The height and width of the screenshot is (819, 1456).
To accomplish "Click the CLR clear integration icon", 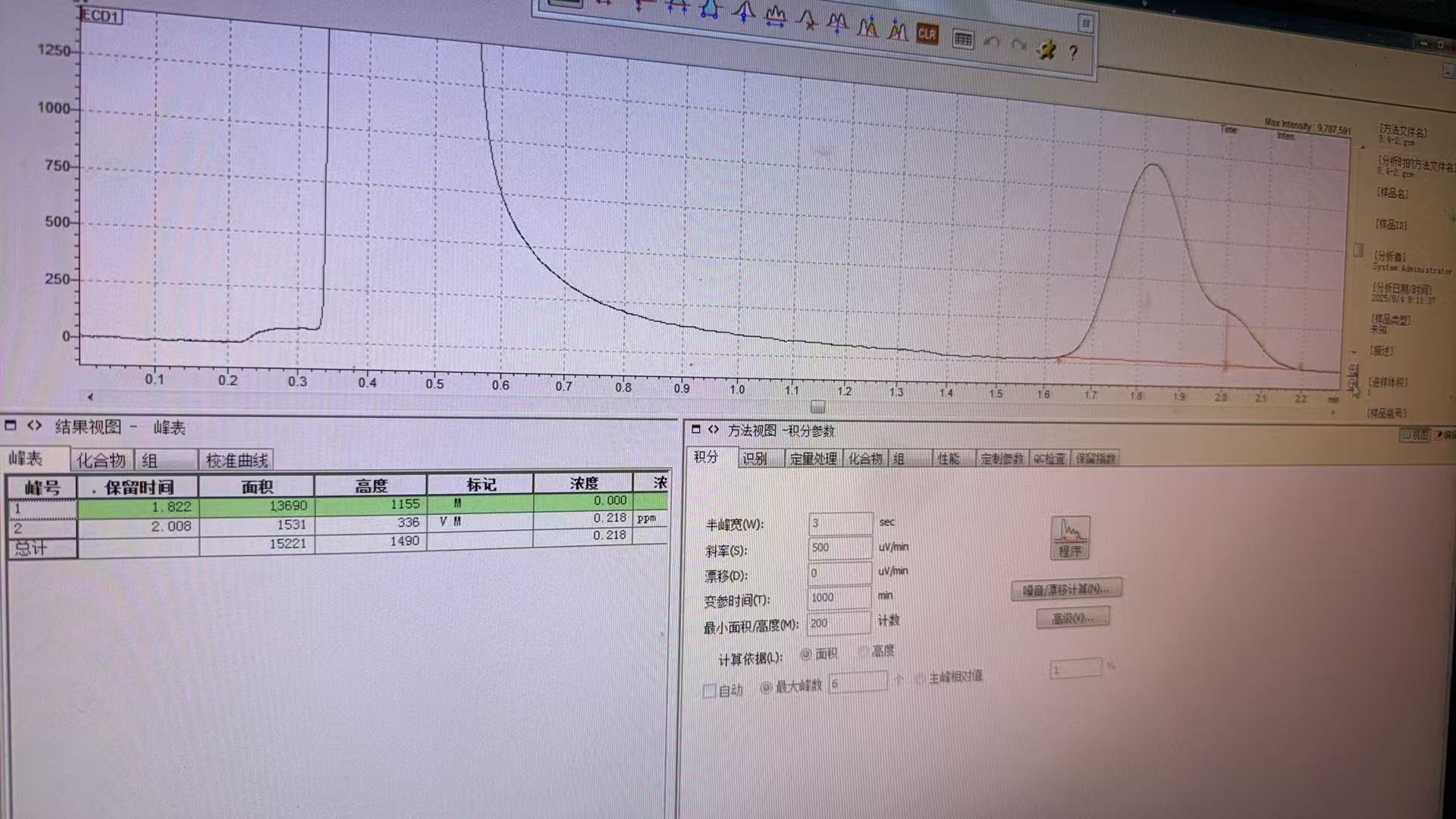I will click(x=927, y=34).
